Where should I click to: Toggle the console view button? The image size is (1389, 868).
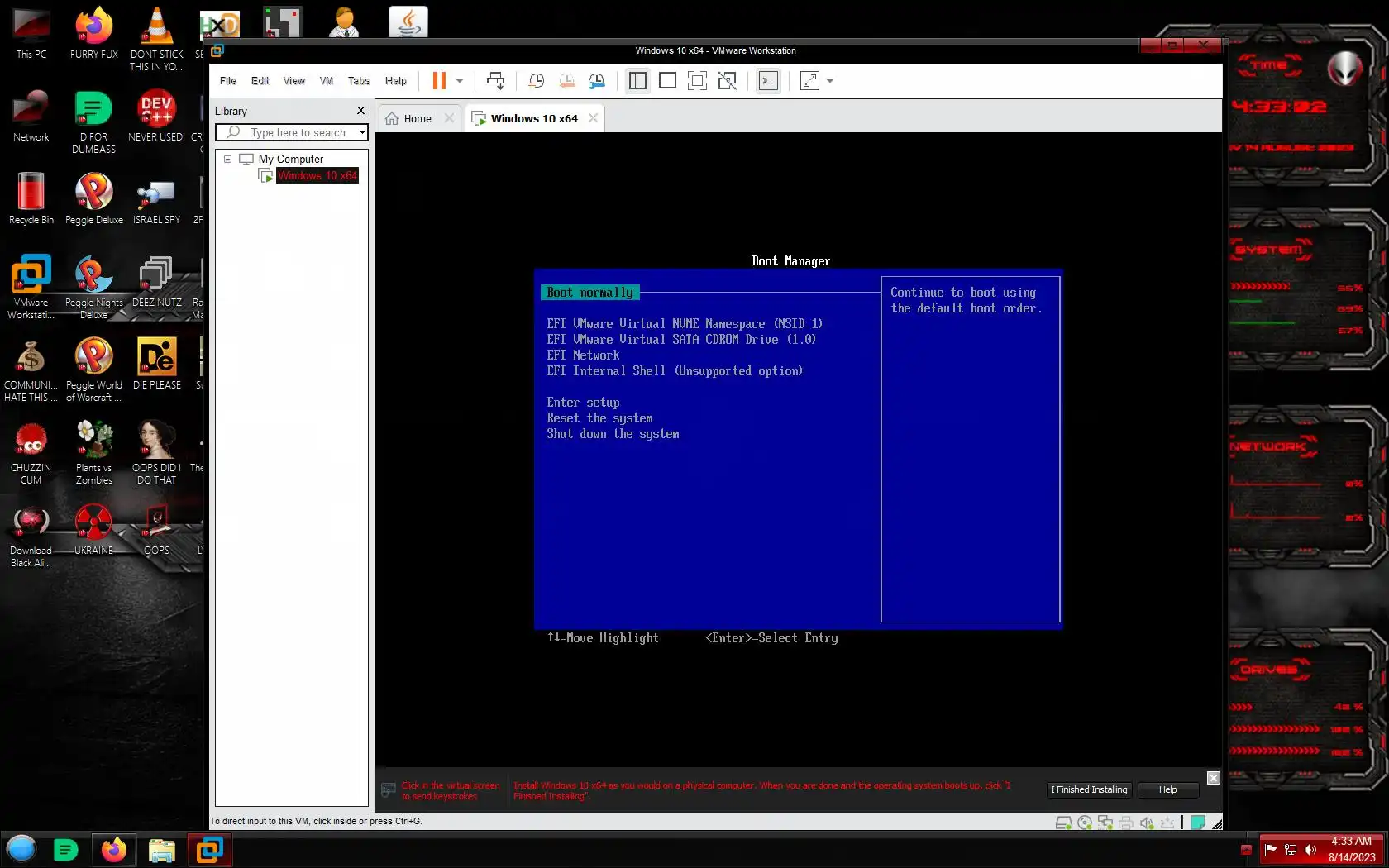point(768,81)
